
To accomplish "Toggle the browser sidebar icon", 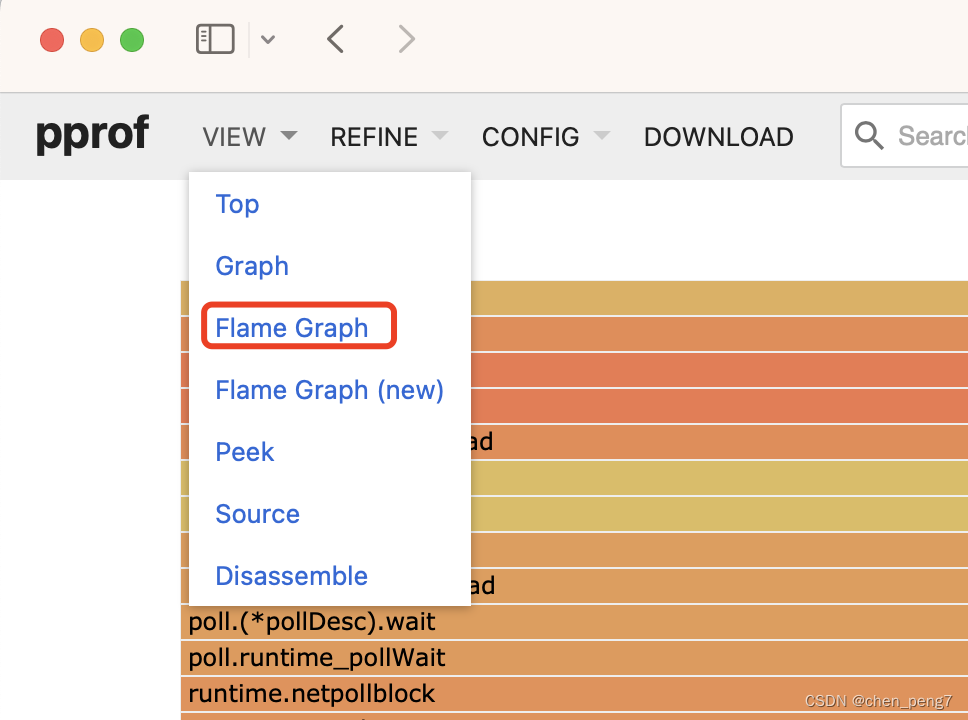I will click(x=215, y=40).
